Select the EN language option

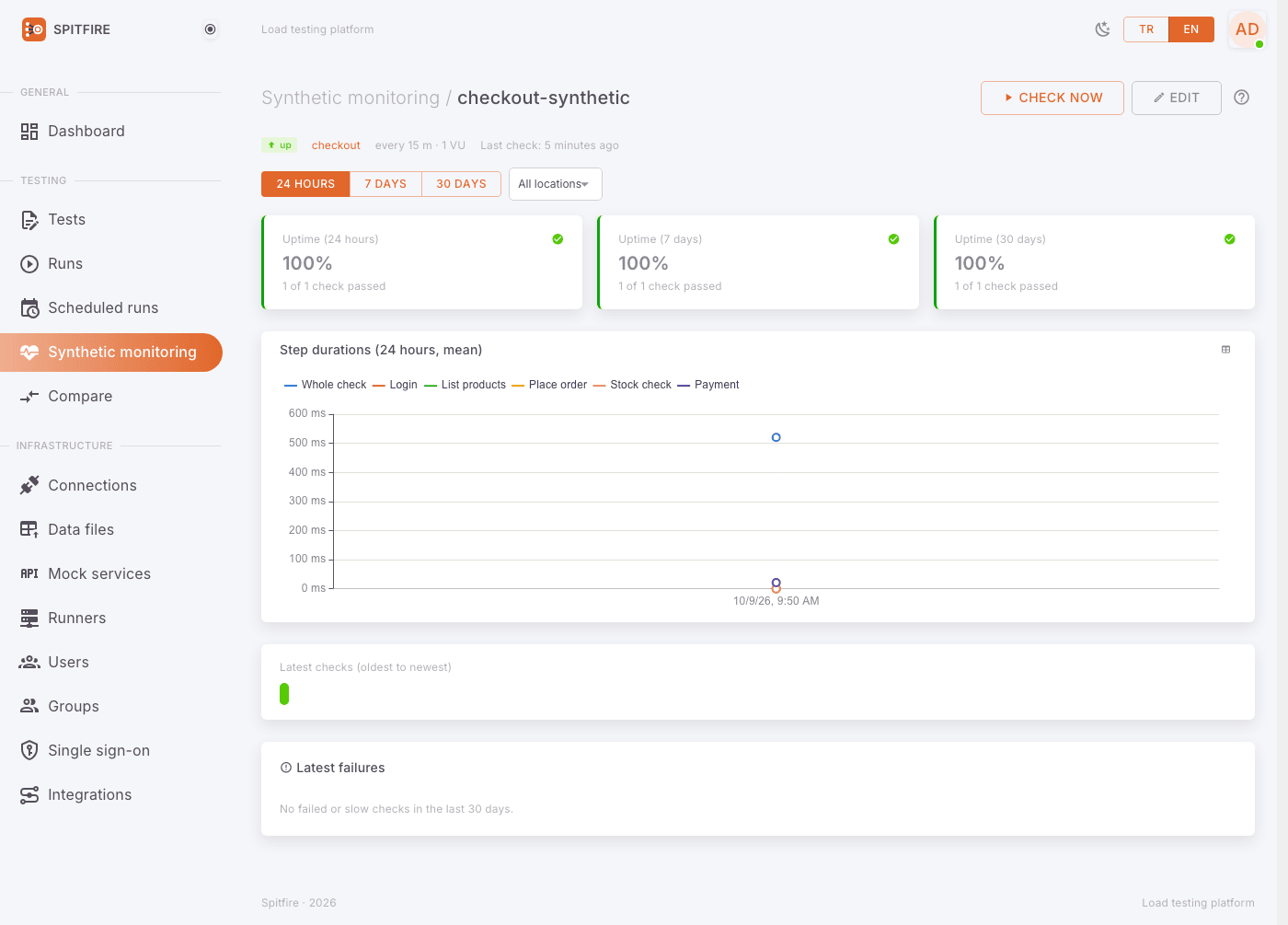tap(1191, 29)
